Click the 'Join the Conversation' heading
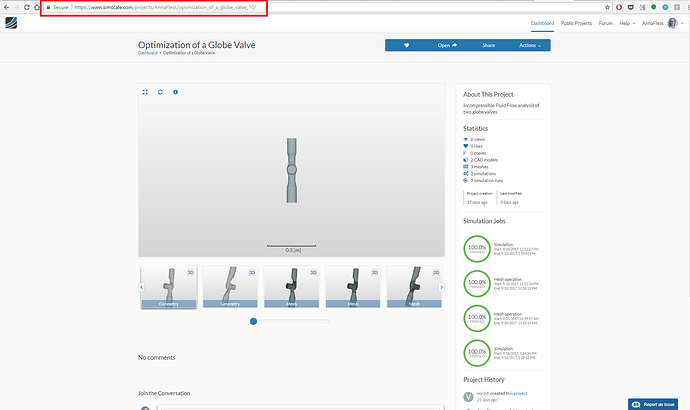Screen dimensions: 690x410 [x=164, y=393]
